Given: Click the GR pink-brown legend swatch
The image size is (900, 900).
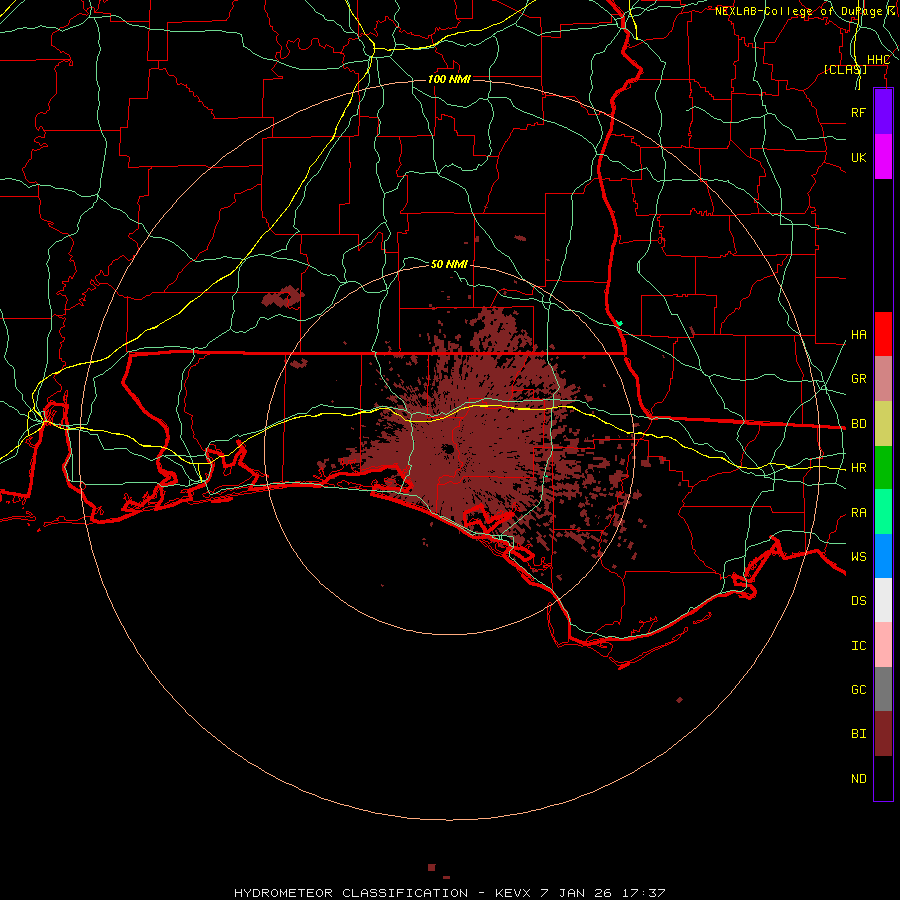Looking at the screenshot, I should [883, 379].
